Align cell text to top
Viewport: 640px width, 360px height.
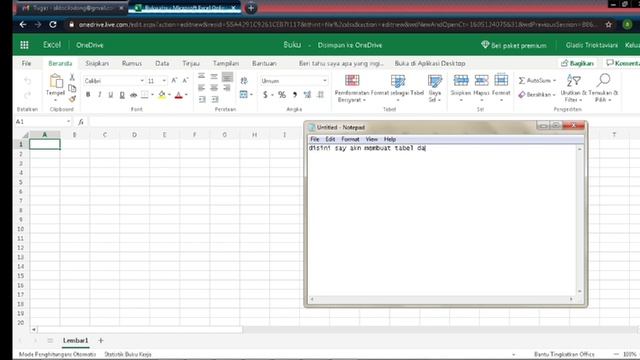201,76
